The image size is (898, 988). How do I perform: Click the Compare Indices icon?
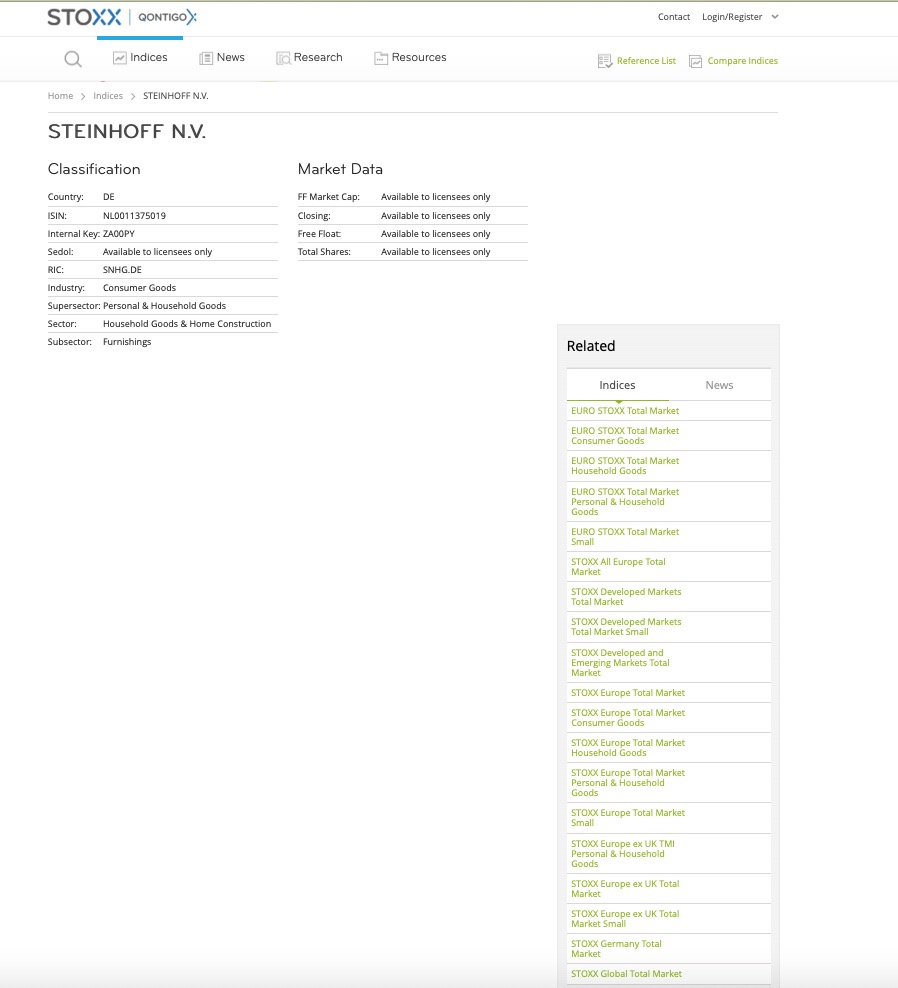(695, 61)
